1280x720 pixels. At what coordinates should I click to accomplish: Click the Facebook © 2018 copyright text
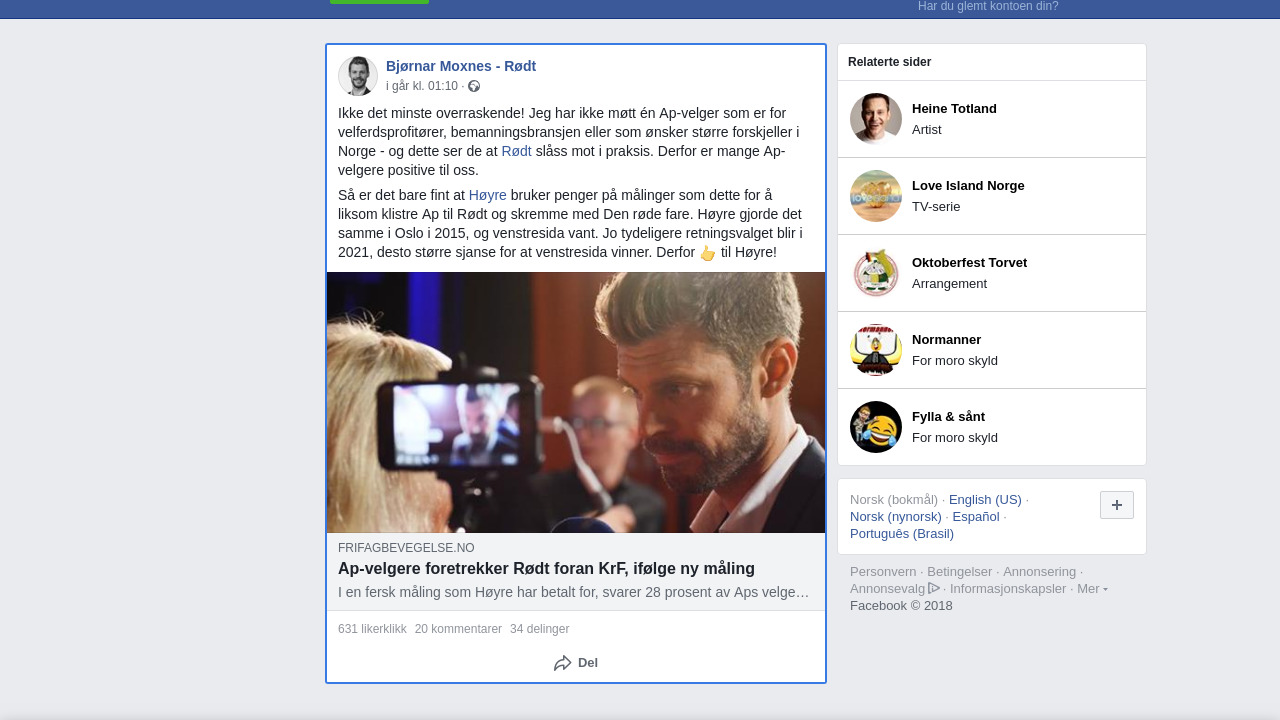[x=901, y=606]
